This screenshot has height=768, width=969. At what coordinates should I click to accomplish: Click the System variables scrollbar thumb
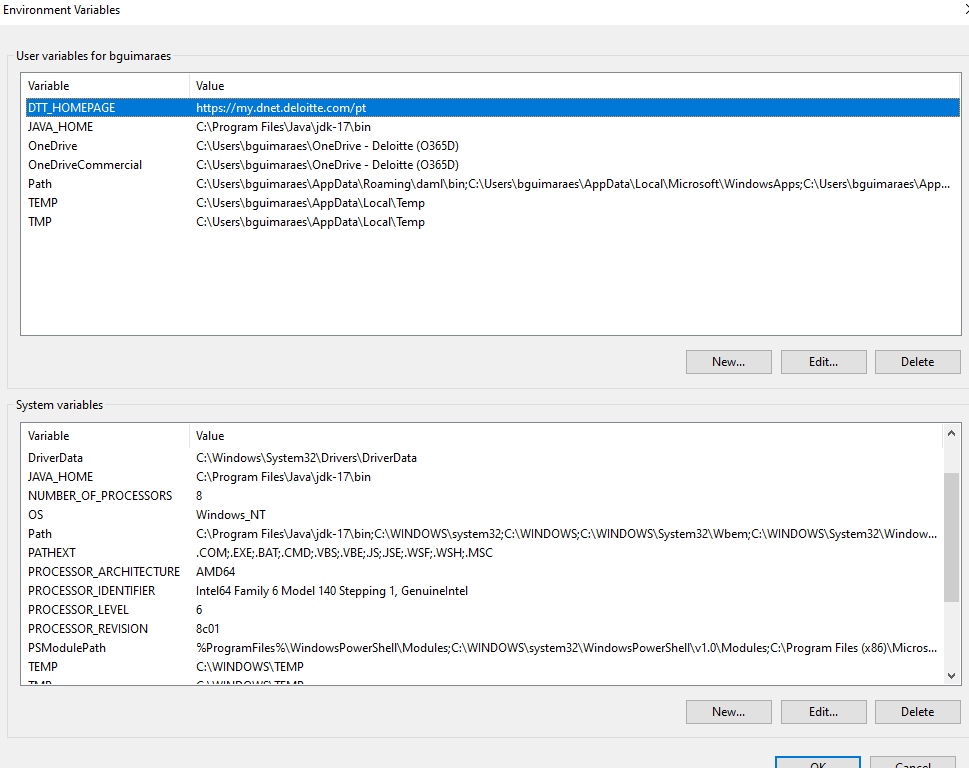coord(951,537)
